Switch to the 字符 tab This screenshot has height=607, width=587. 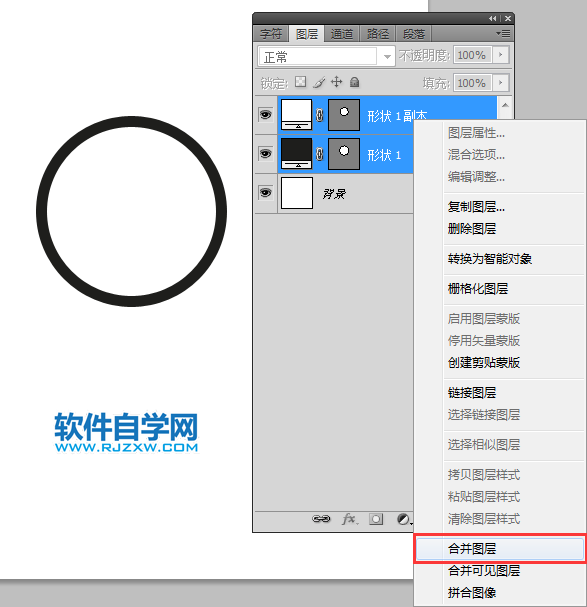[271, 34]
